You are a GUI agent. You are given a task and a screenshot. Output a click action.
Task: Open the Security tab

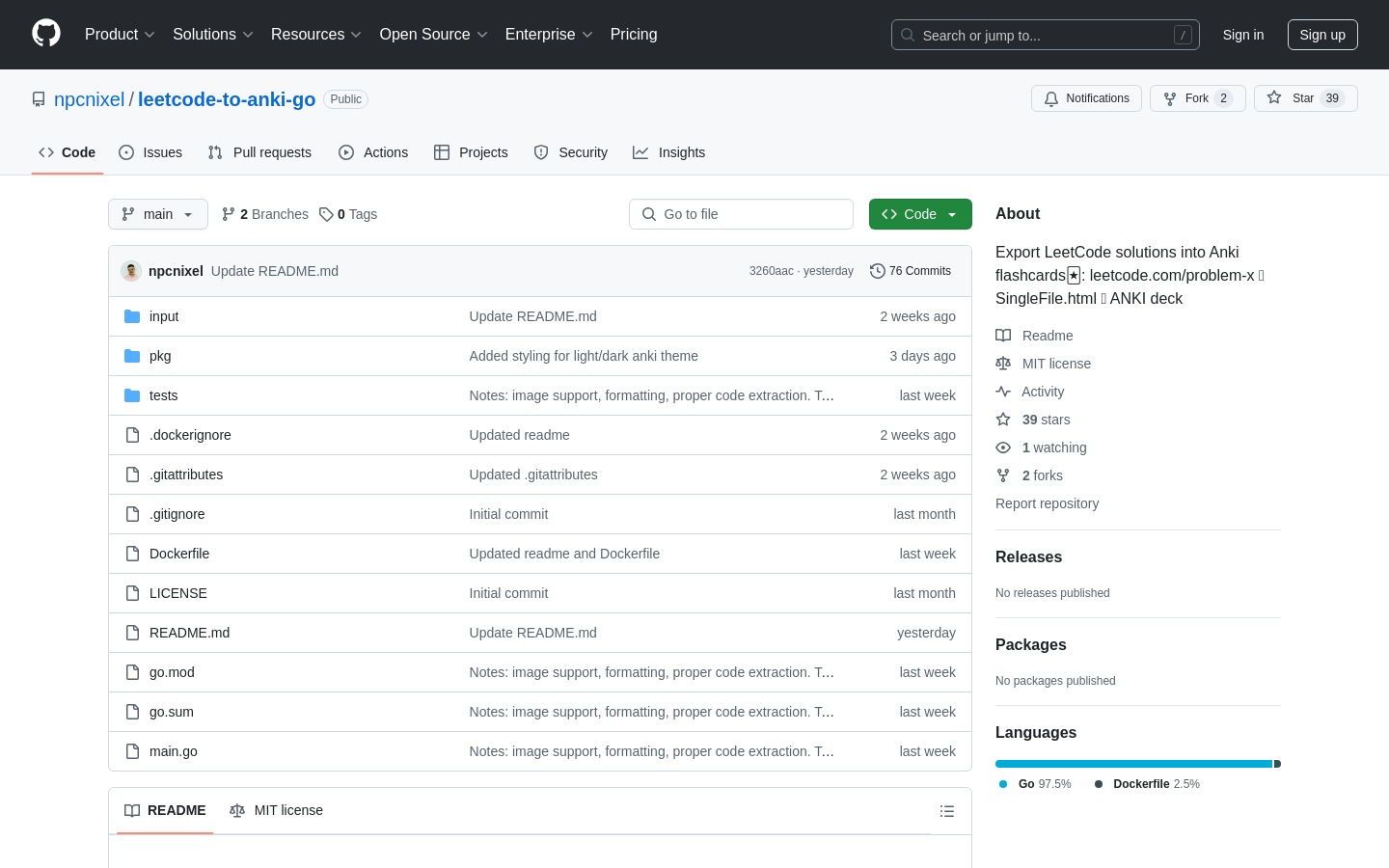(x=571, y=152)
